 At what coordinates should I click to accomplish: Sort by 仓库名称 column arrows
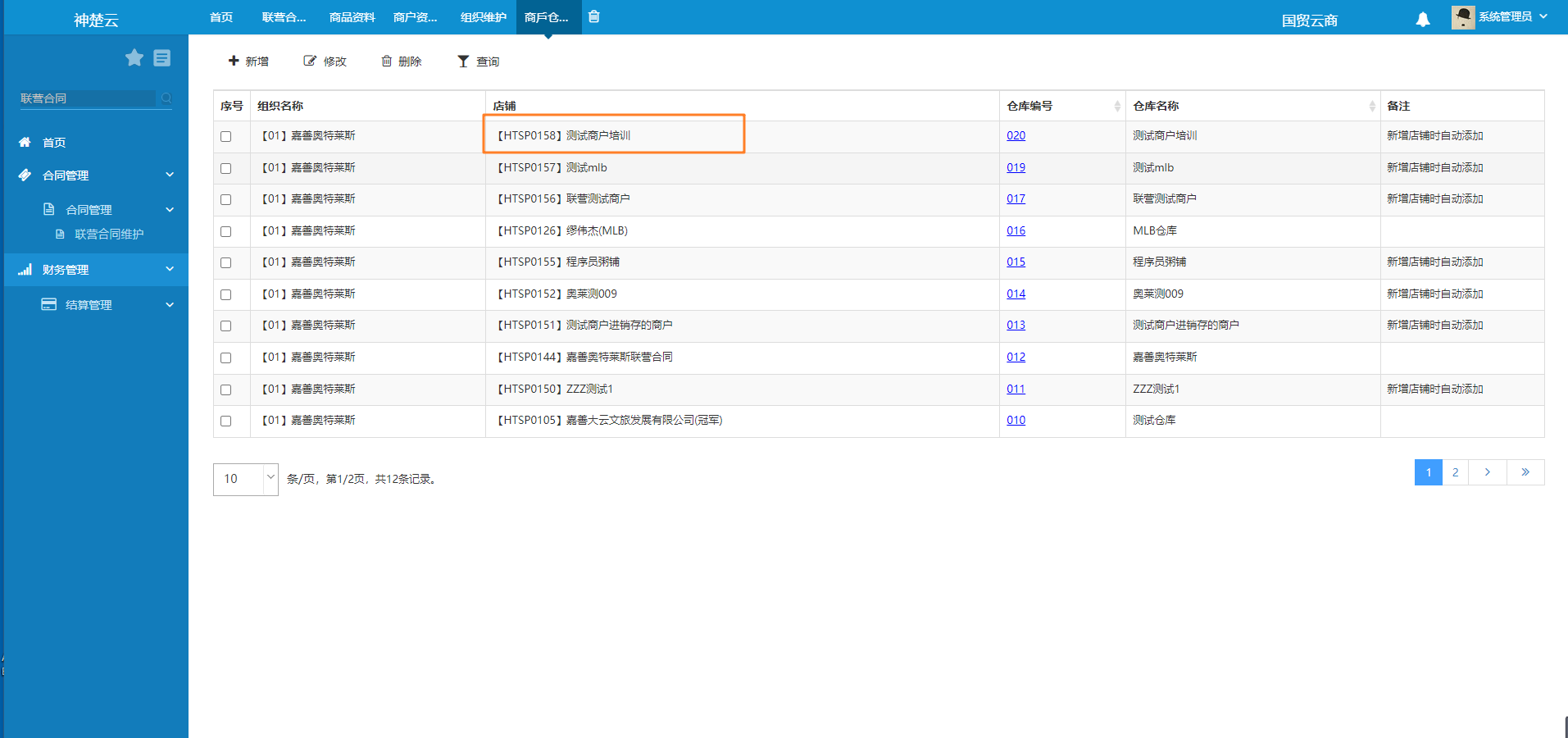click(1372, 106)
